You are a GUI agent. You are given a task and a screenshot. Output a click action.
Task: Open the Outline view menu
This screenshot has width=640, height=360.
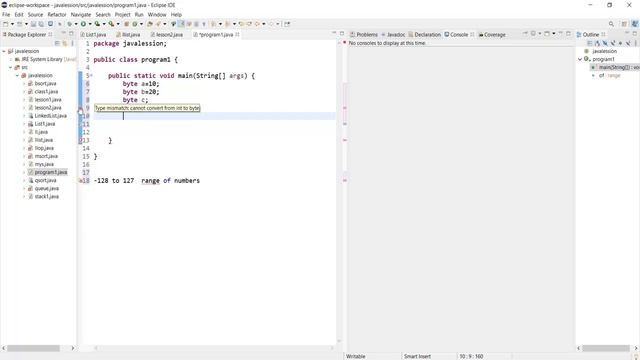click(636, 43)
